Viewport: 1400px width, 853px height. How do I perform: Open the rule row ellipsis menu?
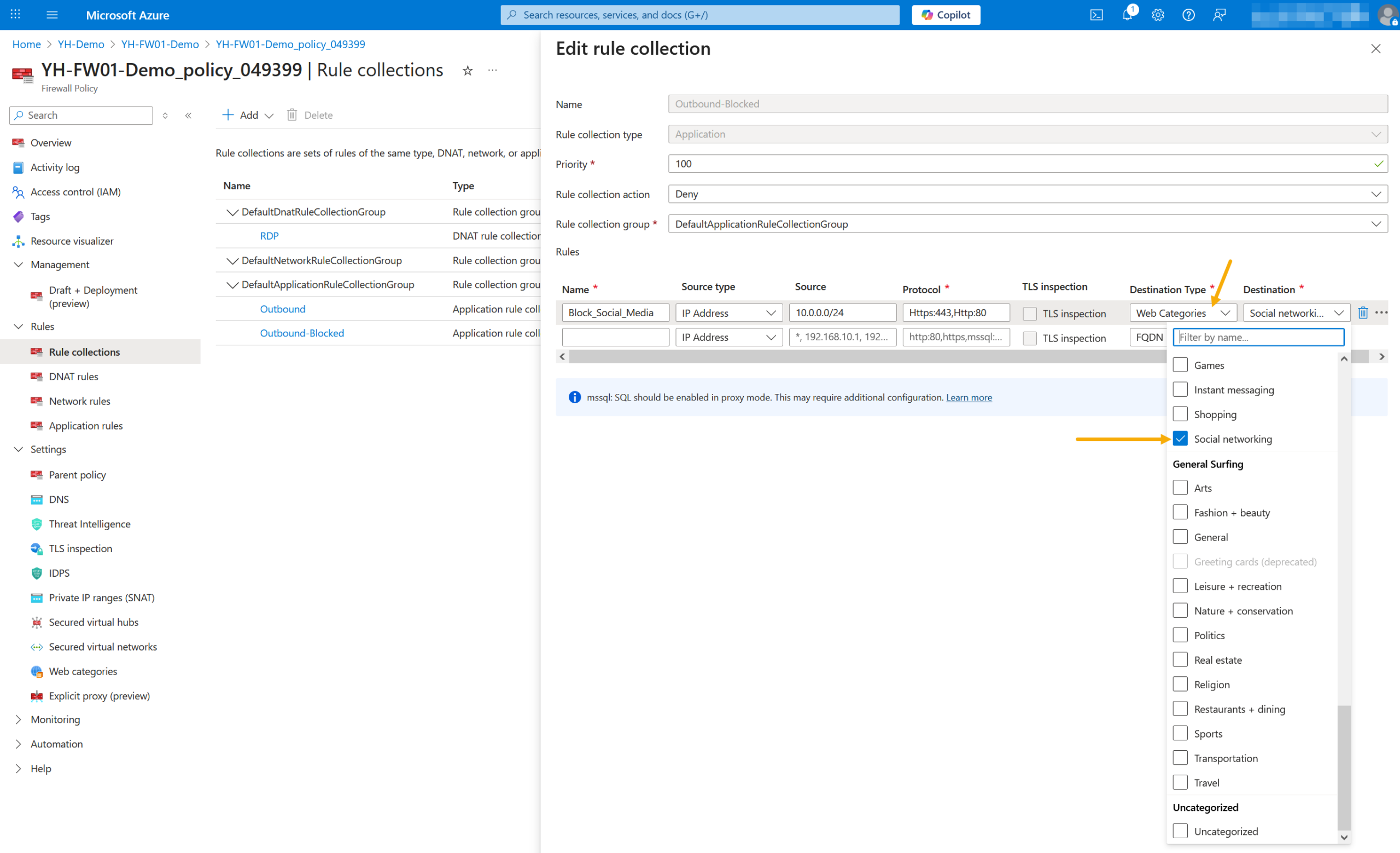pyautogui.click(x=1381, y=312)
